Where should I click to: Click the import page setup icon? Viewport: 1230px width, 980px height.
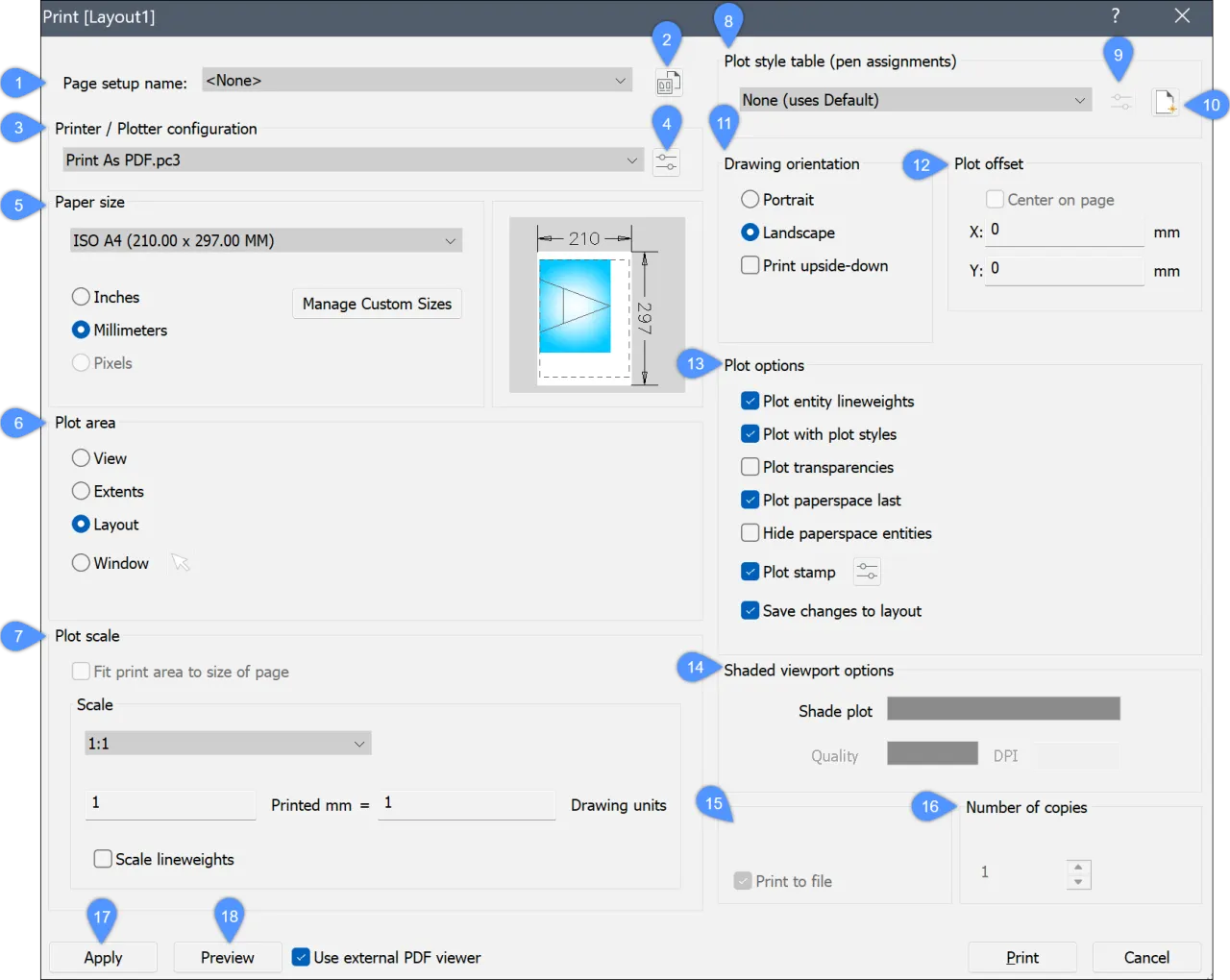[x=668, y=82]
